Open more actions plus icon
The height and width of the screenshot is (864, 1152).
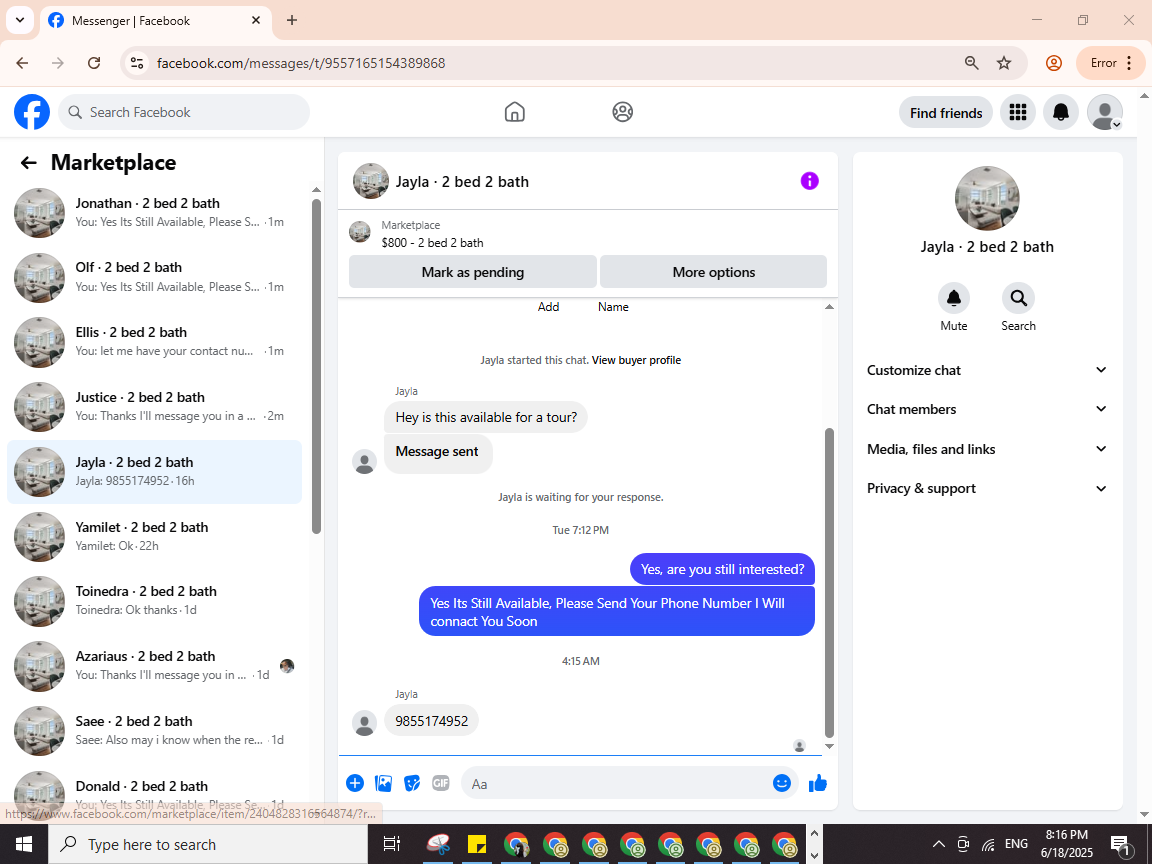coord(355,783)
